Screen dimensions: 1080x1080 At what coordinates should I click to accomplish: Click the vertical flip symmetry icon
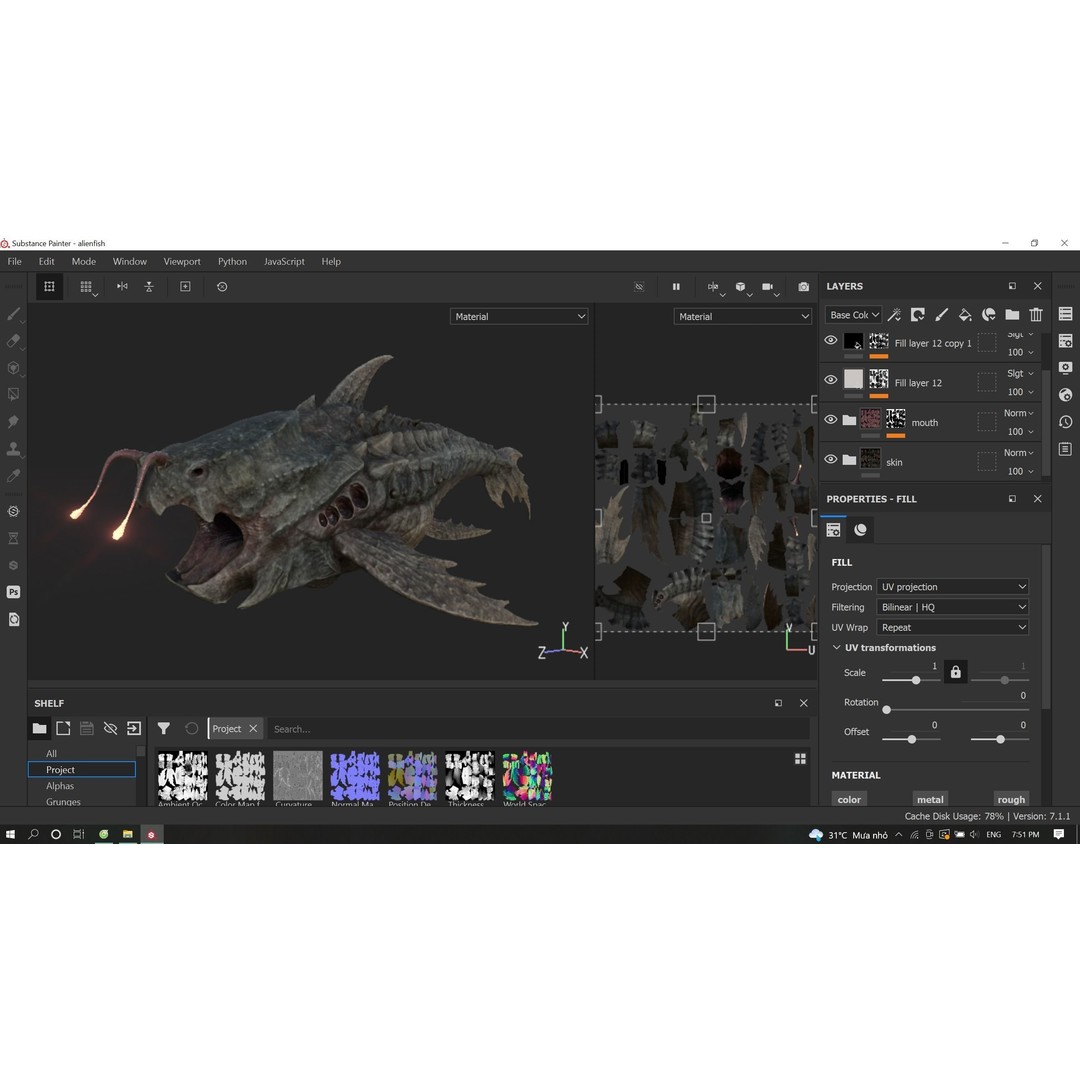pyautogui.click(x=149, y=287)
